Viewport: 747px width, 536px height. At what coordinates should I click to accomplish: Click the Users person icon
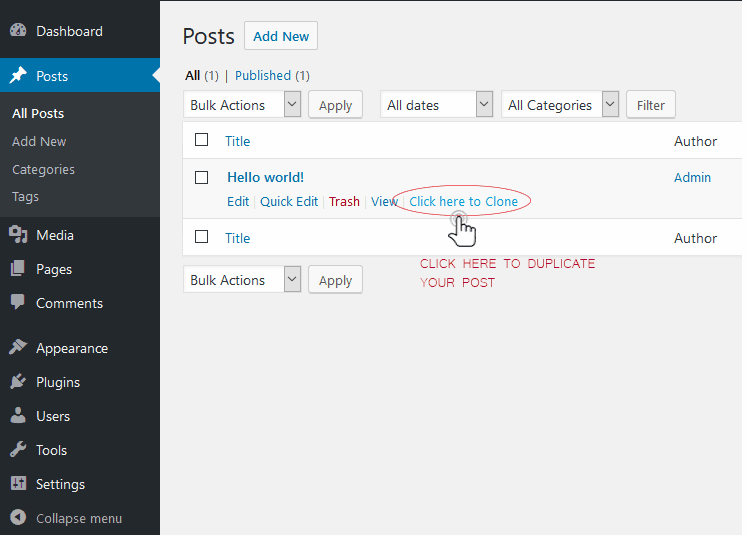[18, 415]
